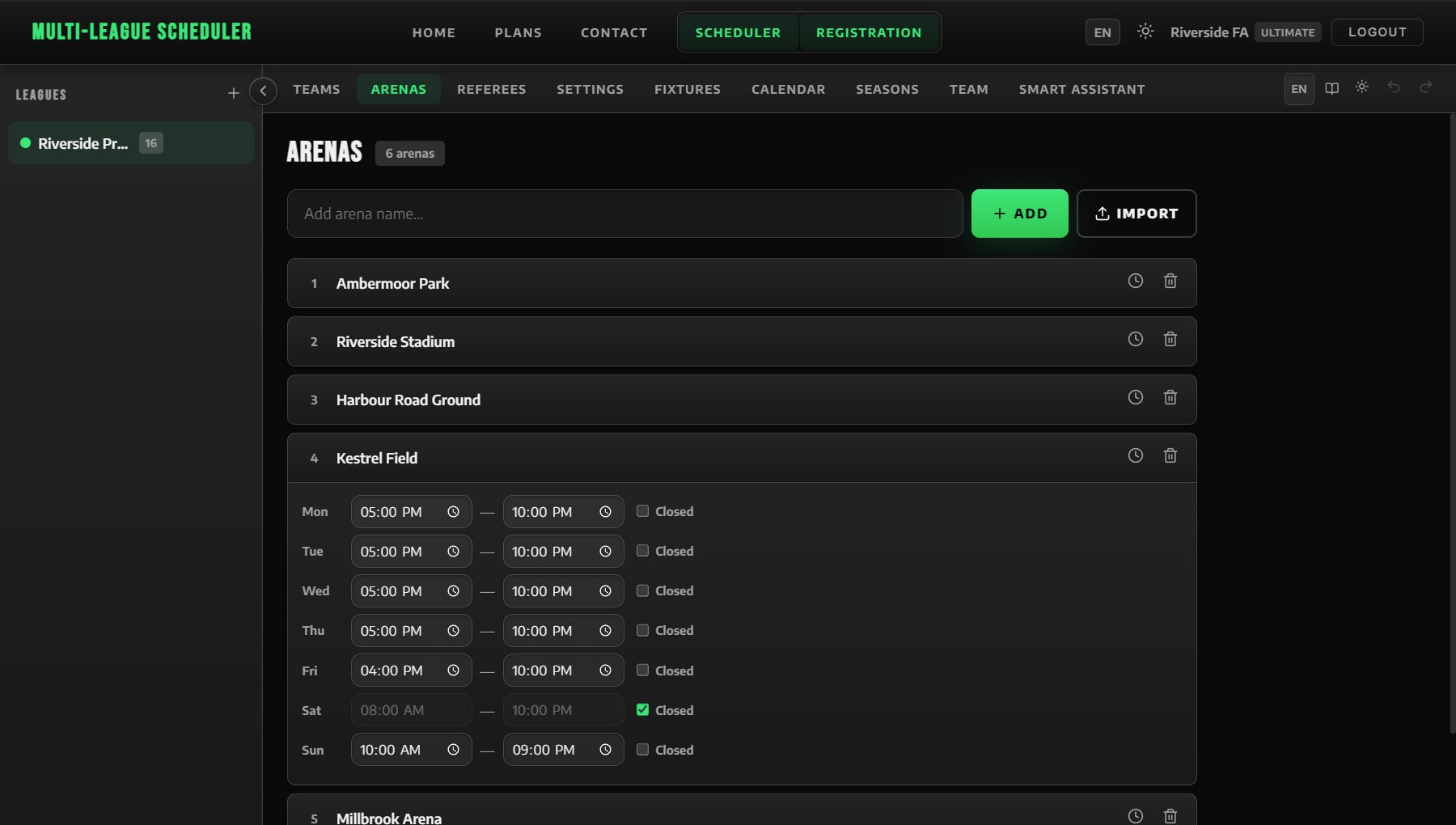Open schedule hours for Riverside Stadium
1456x825 pixels.
pyautogui.click(x=1136, y=339)
